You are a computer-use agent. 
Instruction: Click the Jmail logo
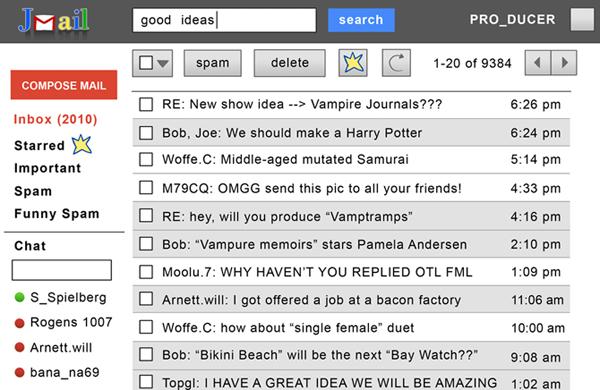pos(54,20)
